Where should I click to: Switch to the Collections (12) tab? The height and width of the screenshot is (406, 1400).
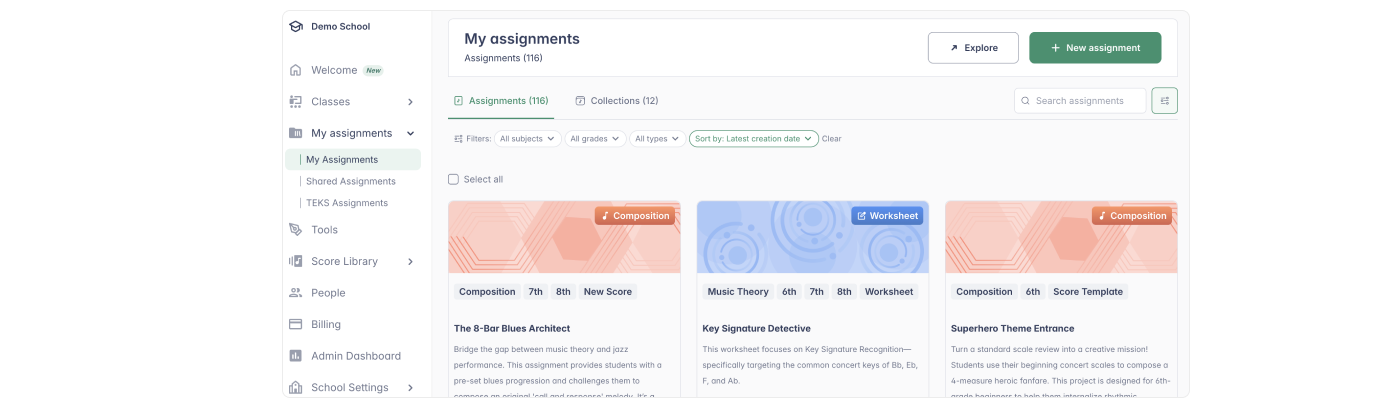click(617, 101)
